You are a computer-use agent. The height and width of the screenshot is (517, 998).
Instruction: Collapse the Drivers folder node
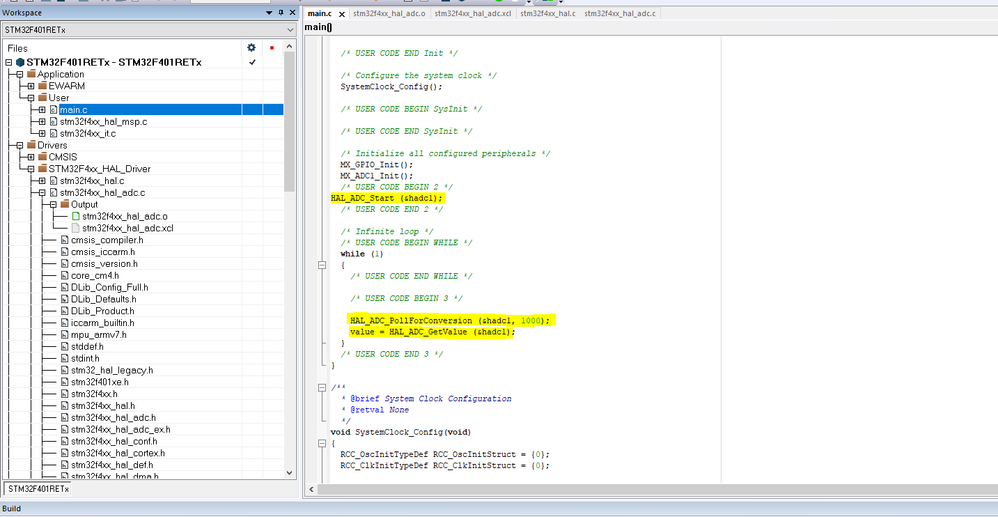(20, 145)
